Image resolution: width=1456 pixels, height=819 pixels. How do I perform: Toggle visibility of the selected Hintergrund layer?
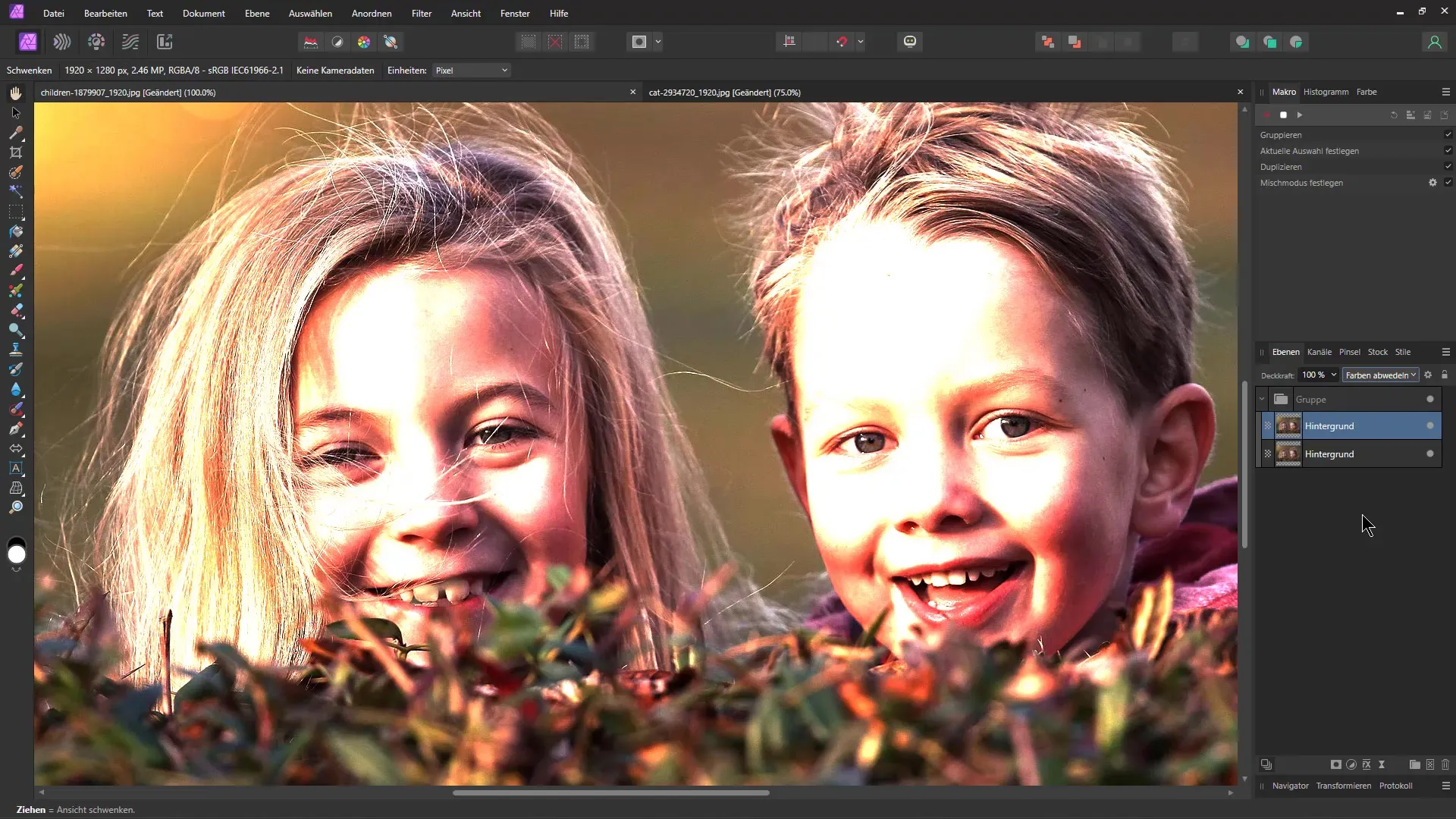1430,426
